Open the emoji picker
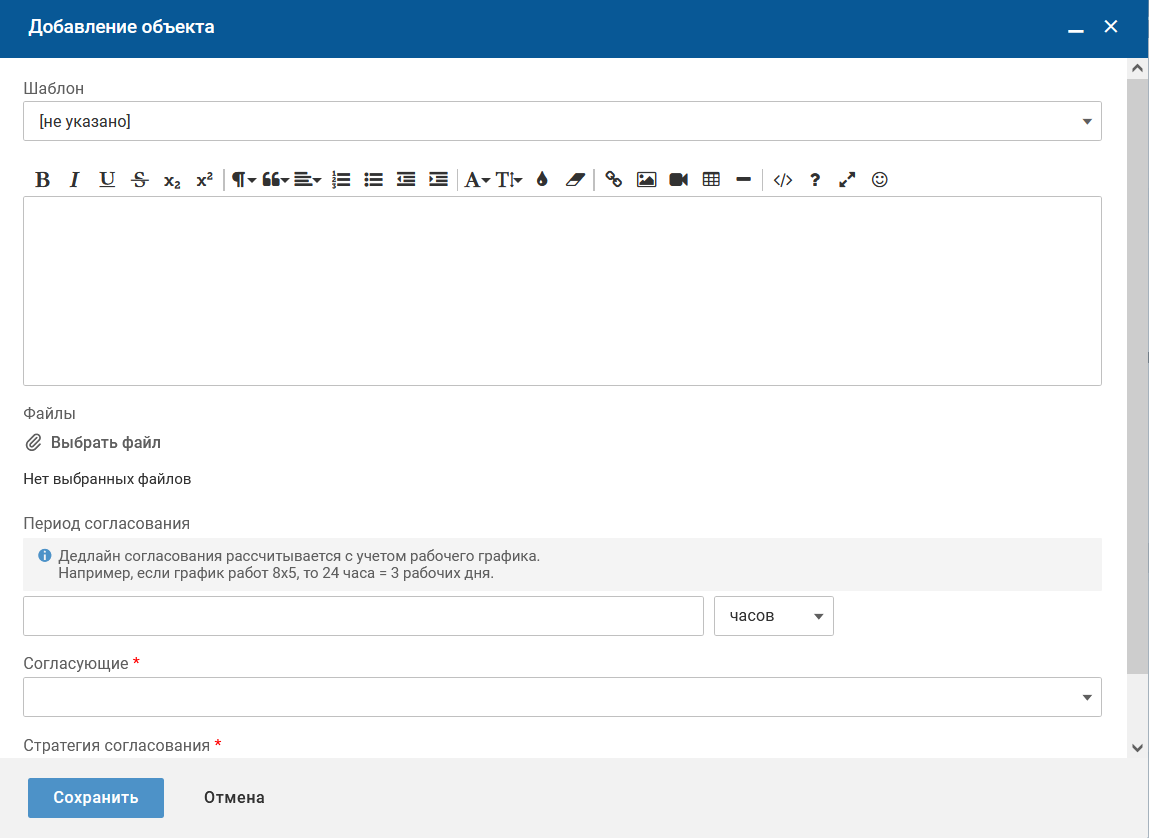 [880, 180]
